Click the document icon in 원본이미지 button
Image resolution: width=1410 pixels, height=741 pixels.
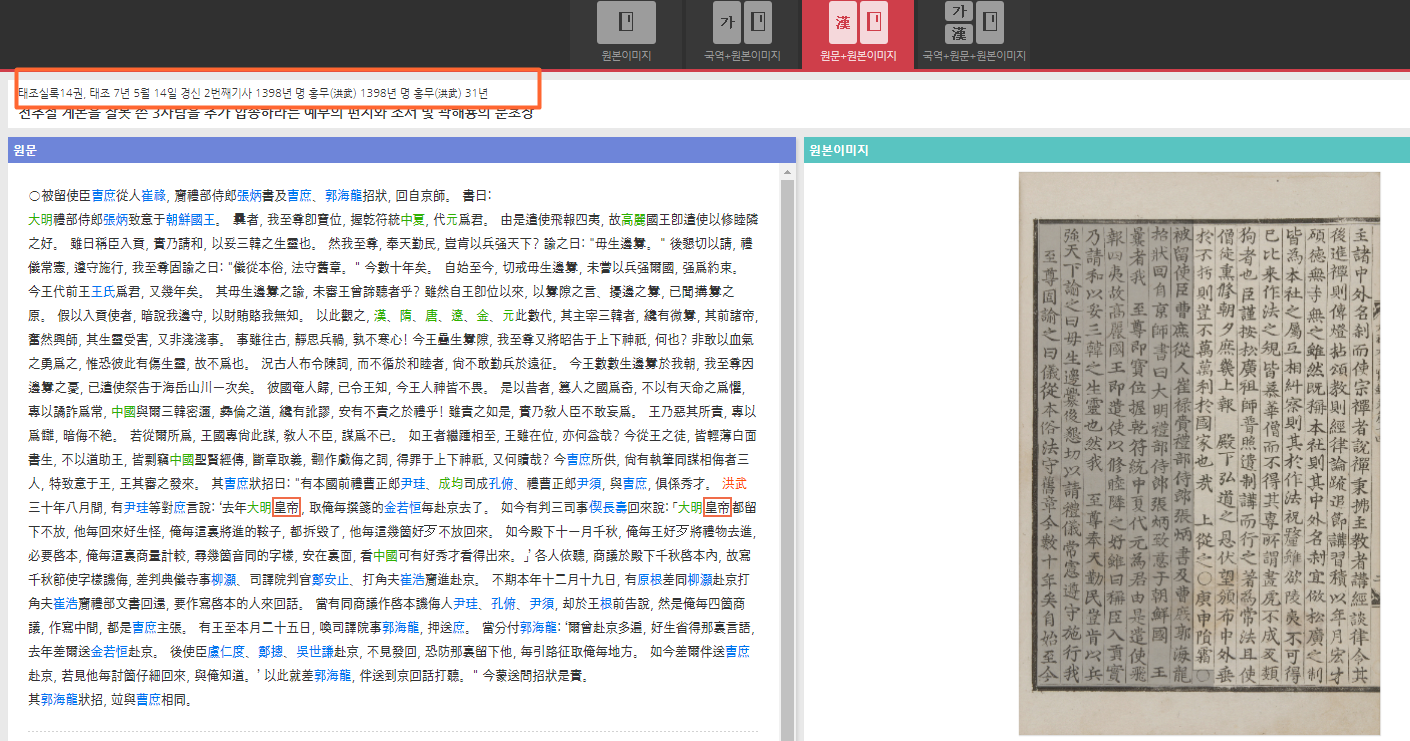tap(628, 20)
